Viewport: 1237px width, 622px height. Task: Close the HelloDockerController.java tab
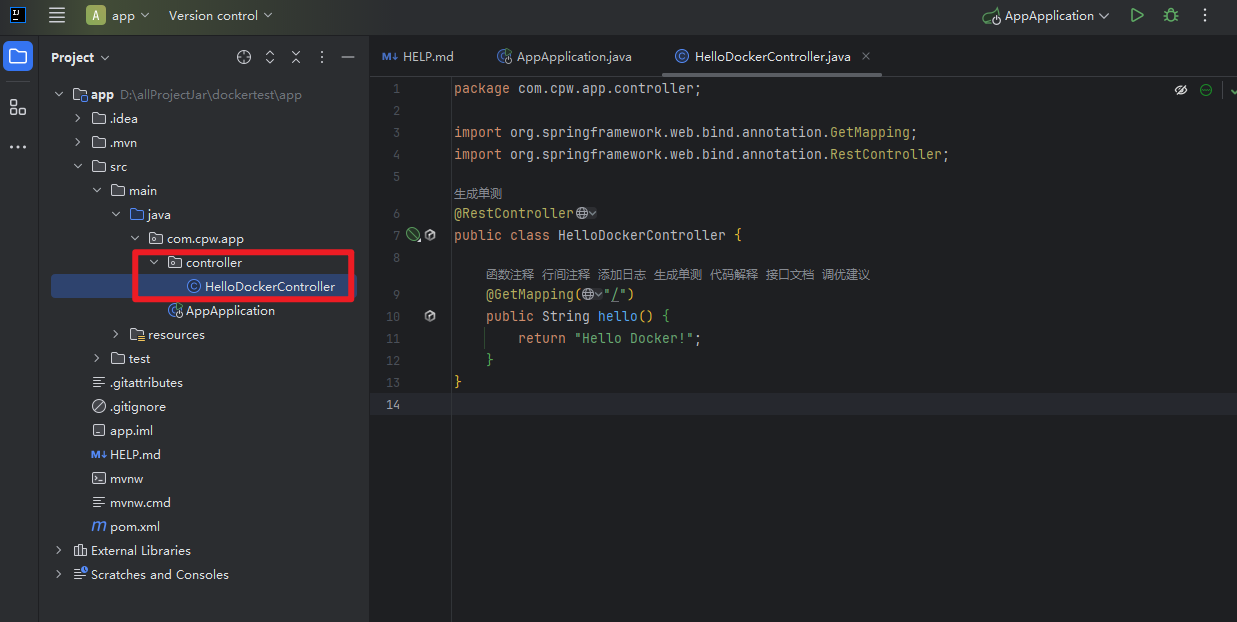(x=866, y=56)
